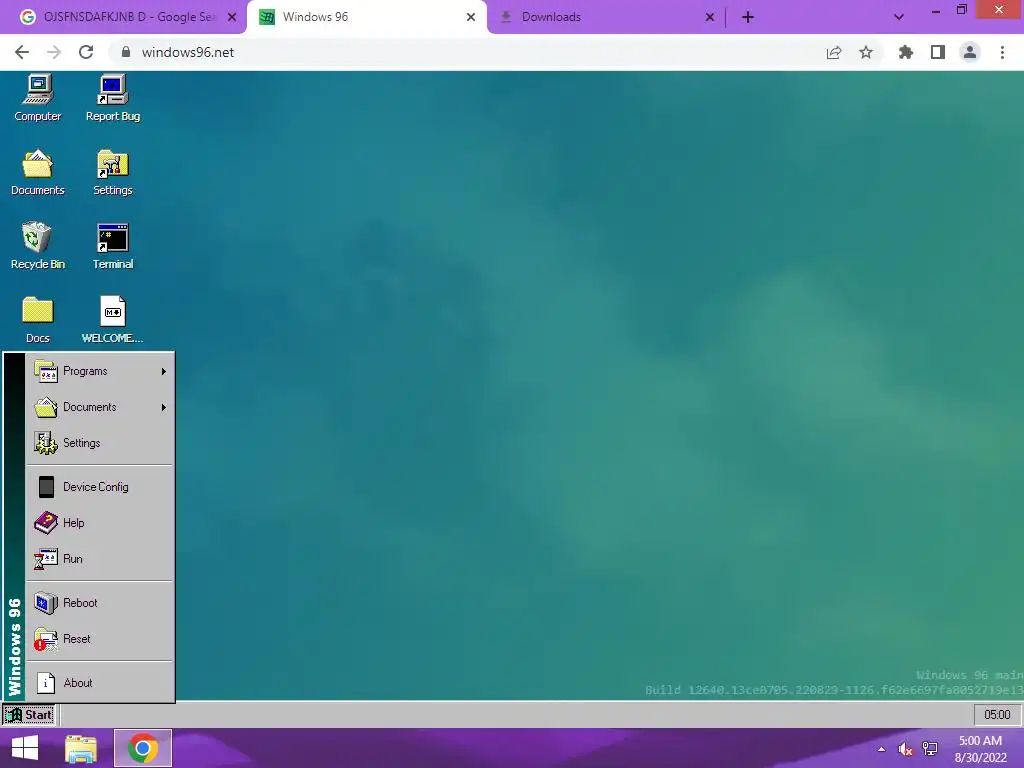1024x768 pixels.
Task: Open the Recycle Bin icon
Action: pos(37,246)
